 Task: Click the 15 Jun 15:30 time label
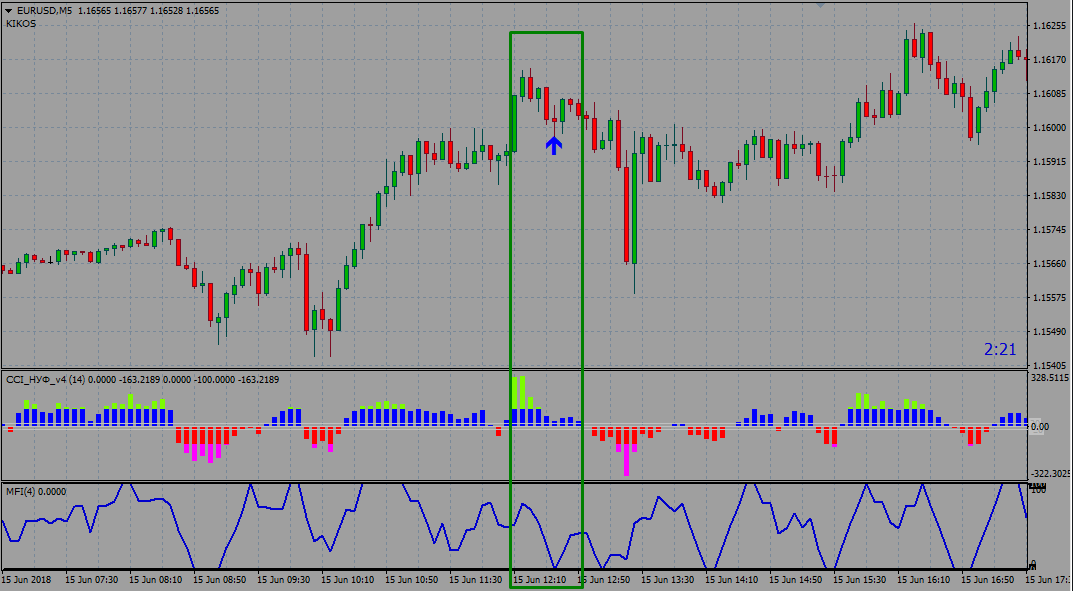point(860,579)
